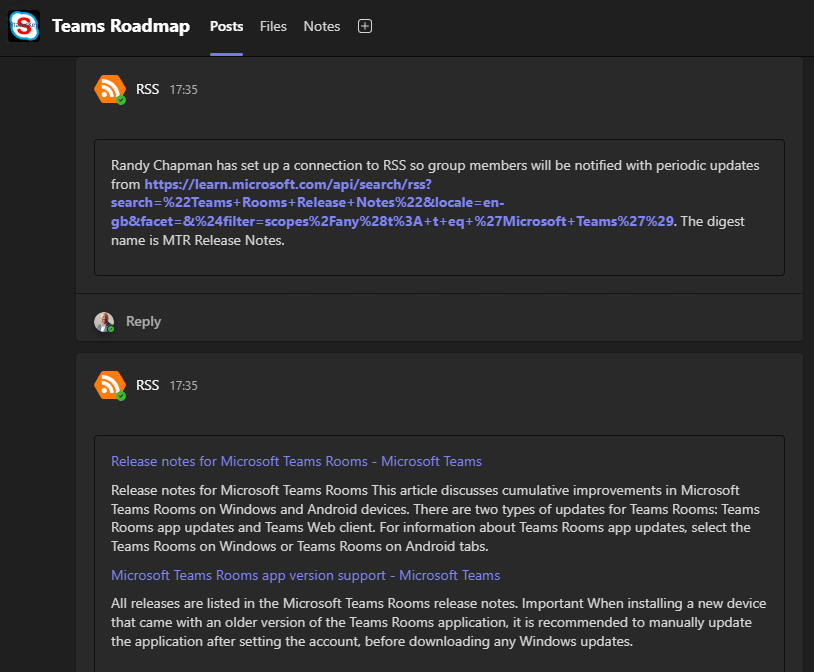Open Microsoft Teams Rooms app version support link
The height and width of the screenshot is (672, 814).
click(x=305, y=575)
